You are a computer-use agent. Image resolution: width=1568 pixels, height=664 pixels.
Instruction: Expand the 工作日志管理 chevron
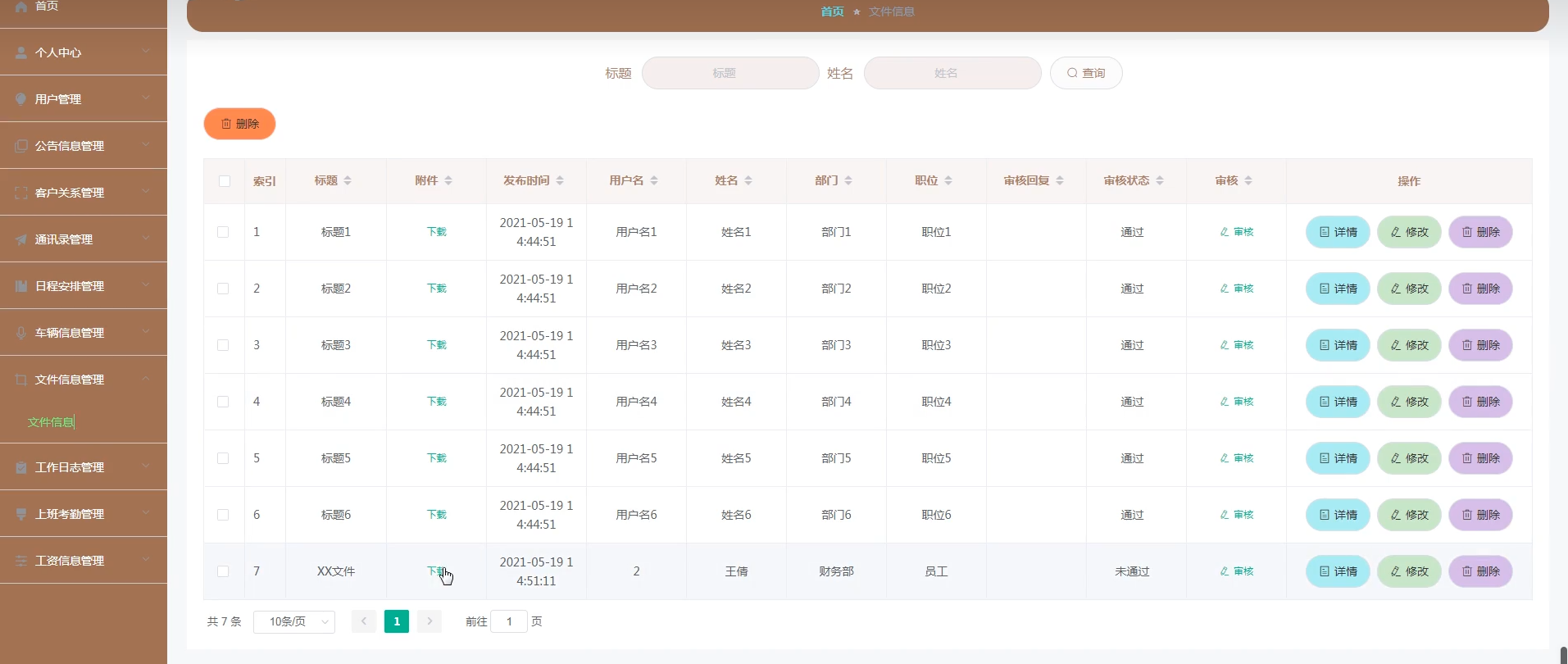tap(145, 466)
